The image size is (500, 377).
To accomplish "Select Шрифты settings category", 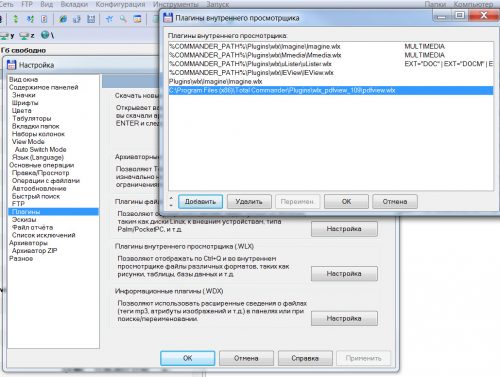I will (25, 103).
